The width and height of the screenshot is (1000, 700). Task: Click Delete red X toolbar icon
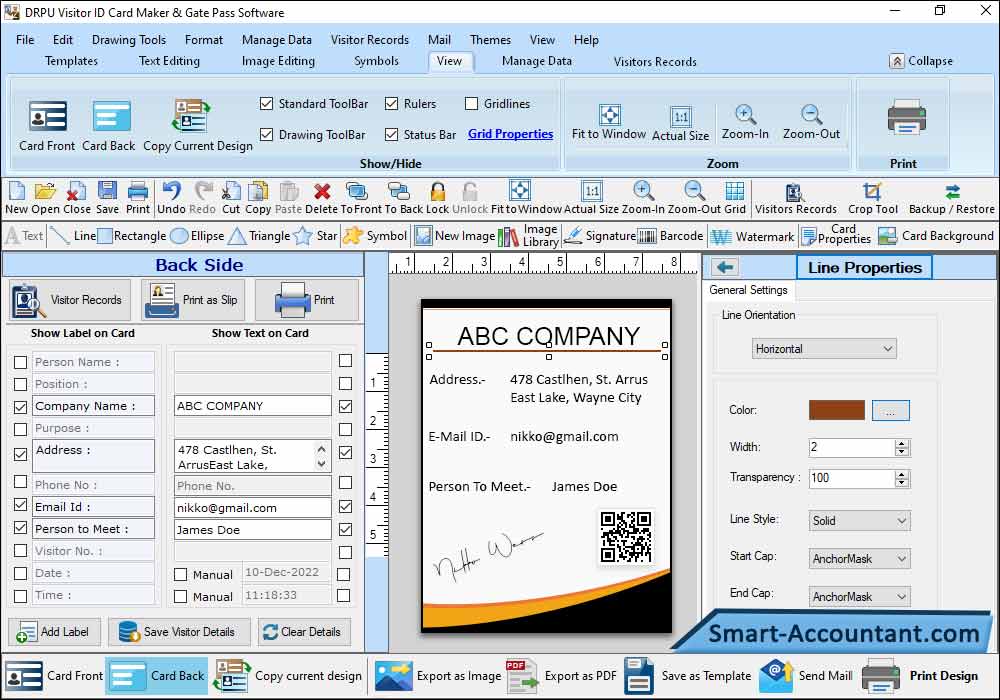[x=322, y=191]
